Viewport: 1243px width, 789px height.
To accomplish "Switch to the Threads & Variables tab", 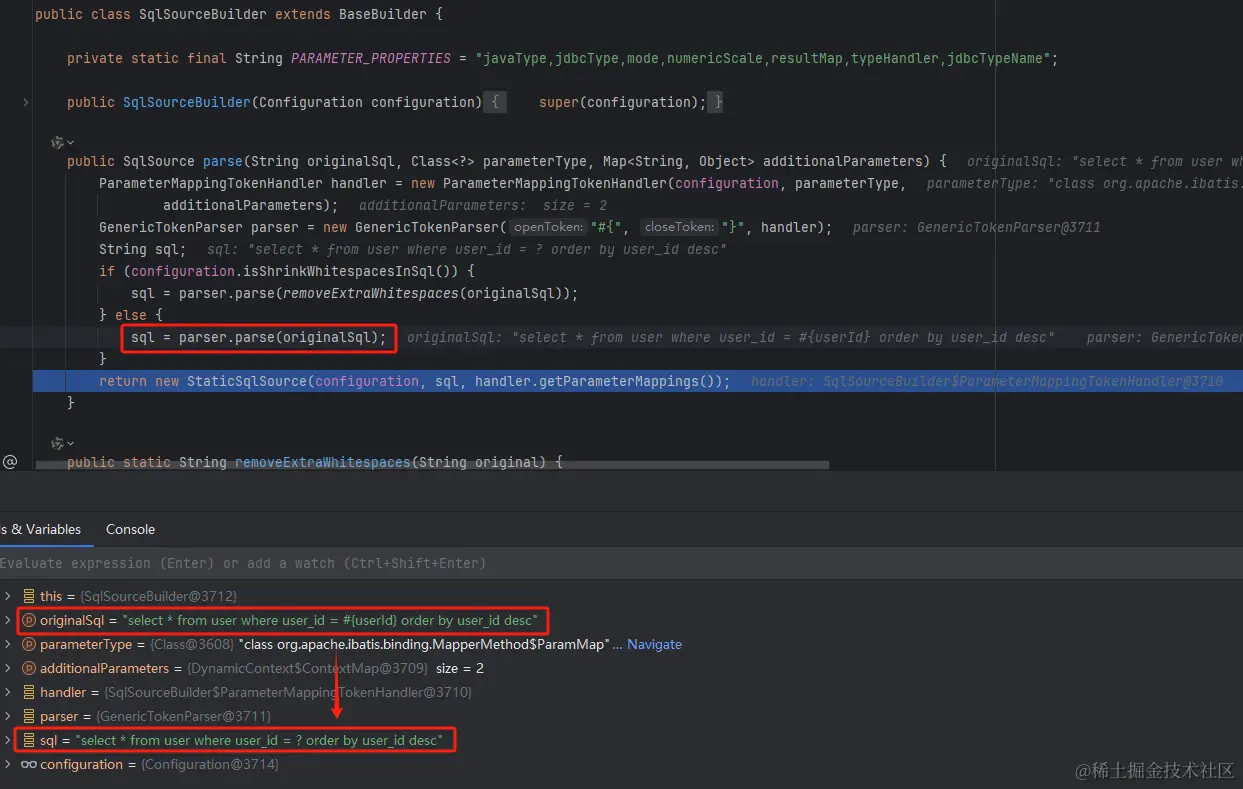I will pyautogui.click(x=41, y=529).
